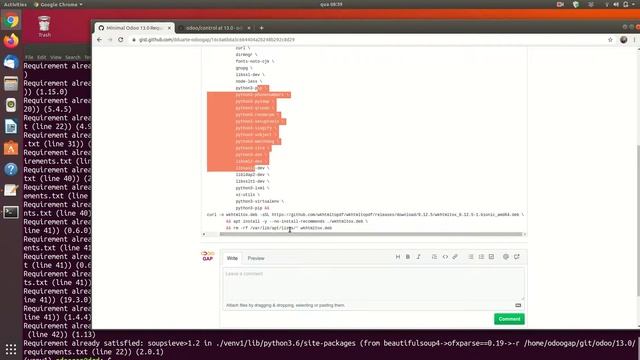The height and width of the screenshot is (360, 640).
Task: Open the clock in the top bar
Action: pyautogui.click(x=331, y=4)
